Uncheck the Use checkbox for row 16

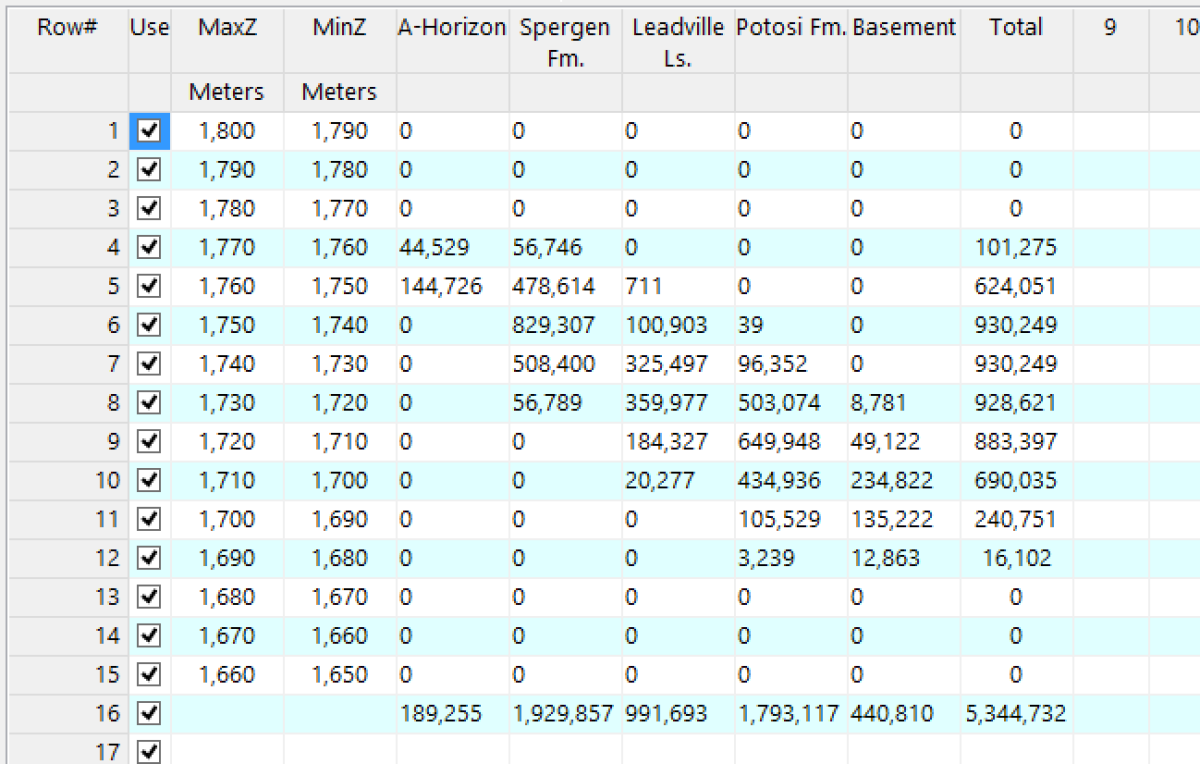click(x=149, y=714)
